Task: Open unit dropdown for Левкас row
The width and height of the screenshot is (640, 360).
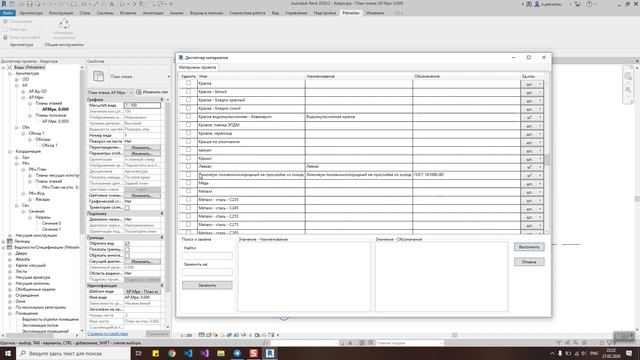Action: tap(532, 167)
